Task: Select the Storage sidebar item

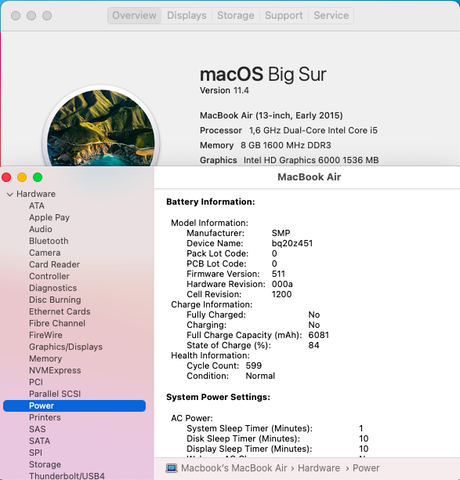Action: [45, 465]
